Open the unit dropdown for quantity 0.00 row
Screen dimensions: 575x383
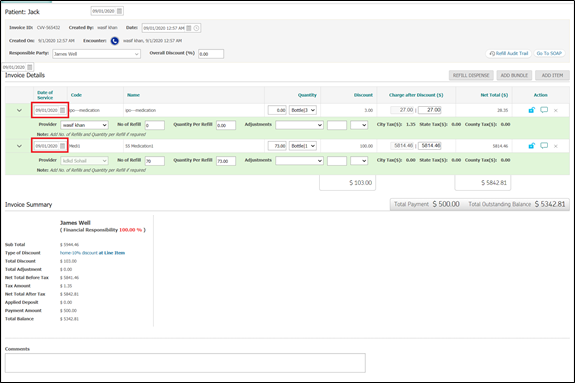[303, 110]
